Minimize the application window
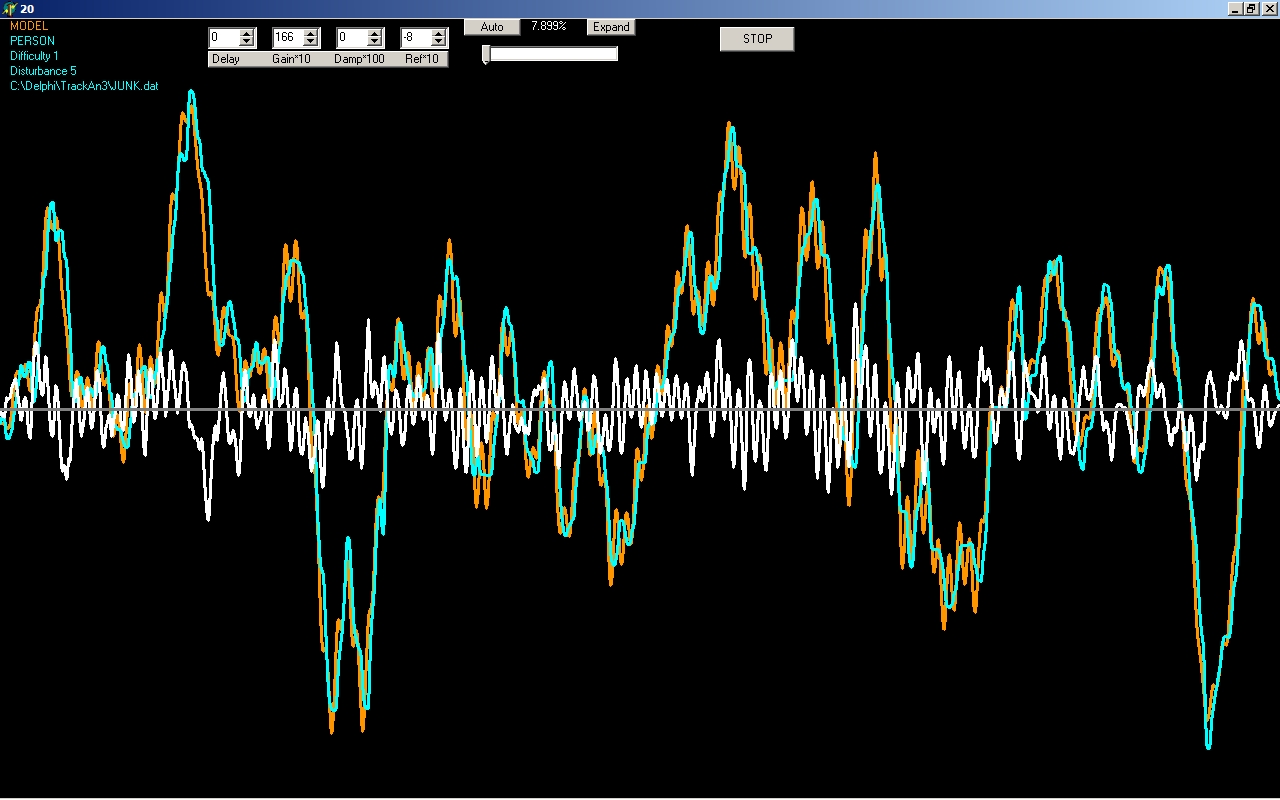Image resolution: width=1280 pixels, height=800 pixels. (1236, 8)
